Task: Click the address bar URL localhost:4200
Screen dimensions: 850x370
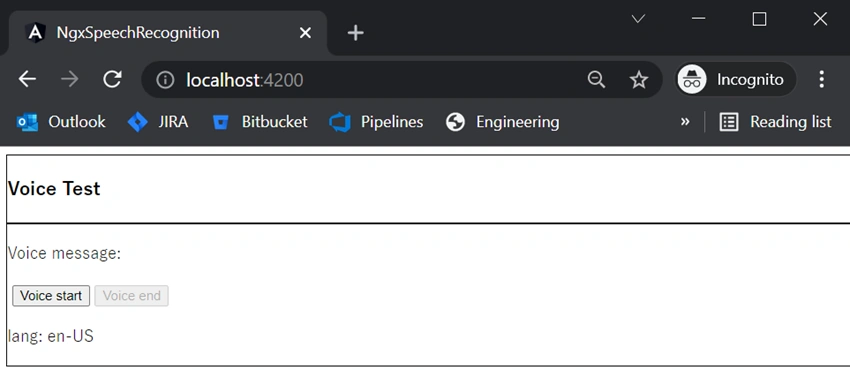Action: coord(245,80)
